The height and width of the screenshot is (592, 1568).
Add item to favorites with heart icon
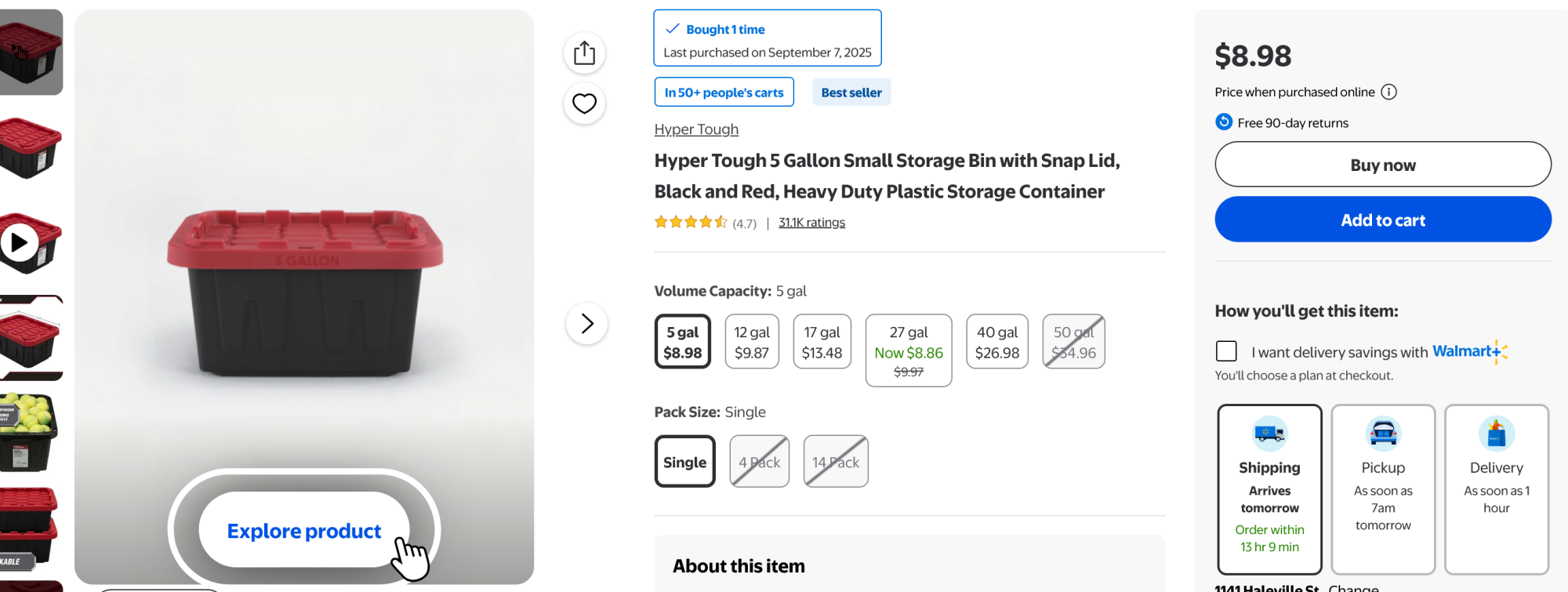[x=584, y=104]
